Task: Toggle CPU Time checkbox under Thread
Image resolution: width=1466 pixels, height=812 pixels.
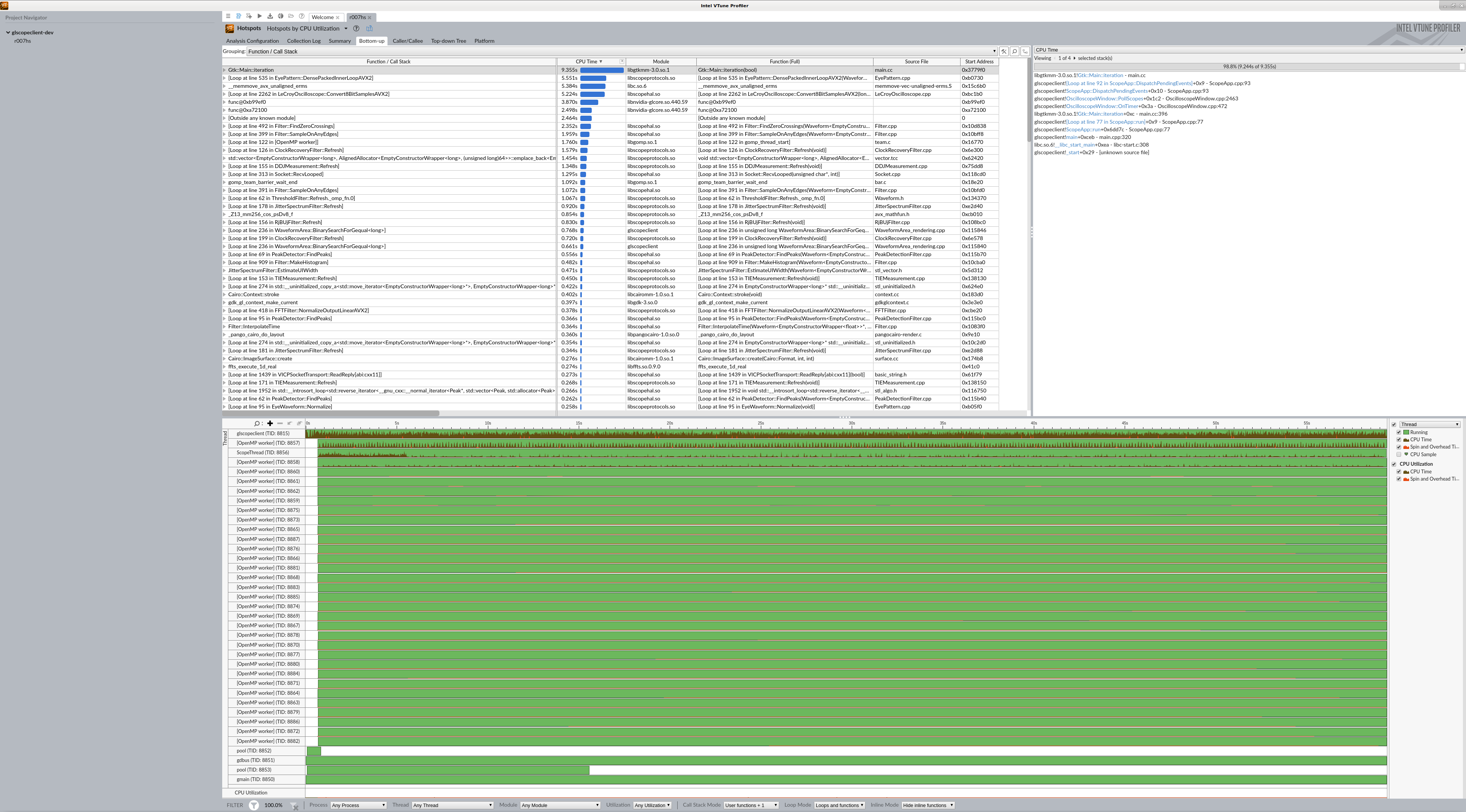Action: (1399, 440)
